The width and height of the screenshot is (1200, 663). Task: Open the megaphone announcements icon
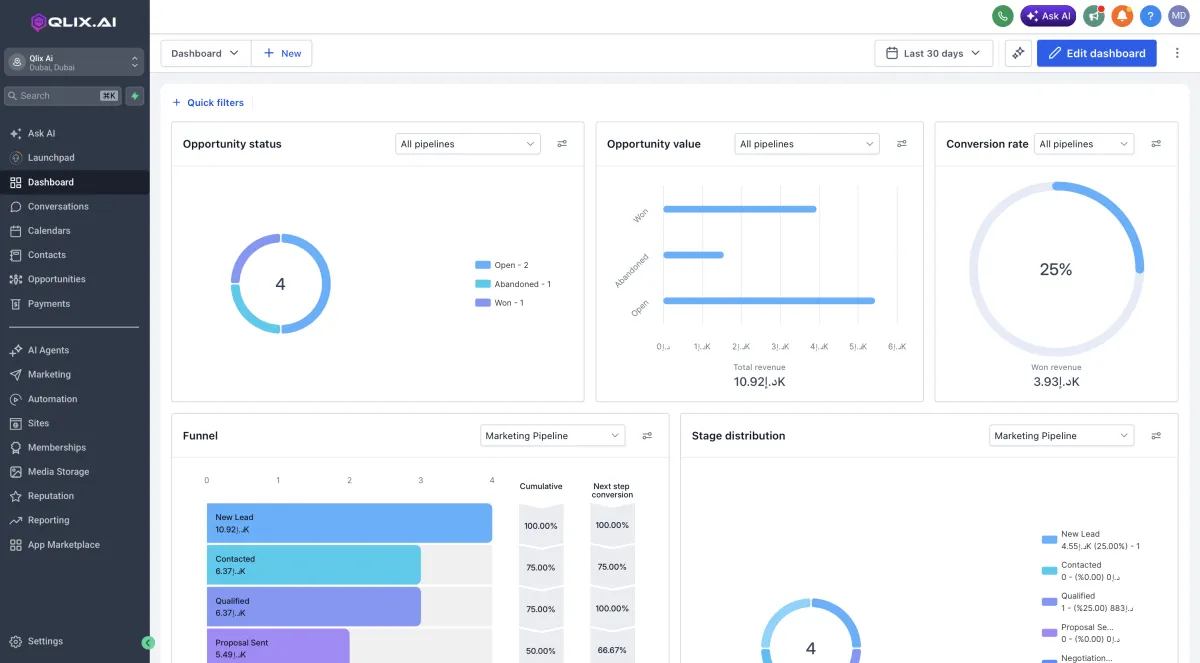pyautogui.click(x=1094, y=16)
